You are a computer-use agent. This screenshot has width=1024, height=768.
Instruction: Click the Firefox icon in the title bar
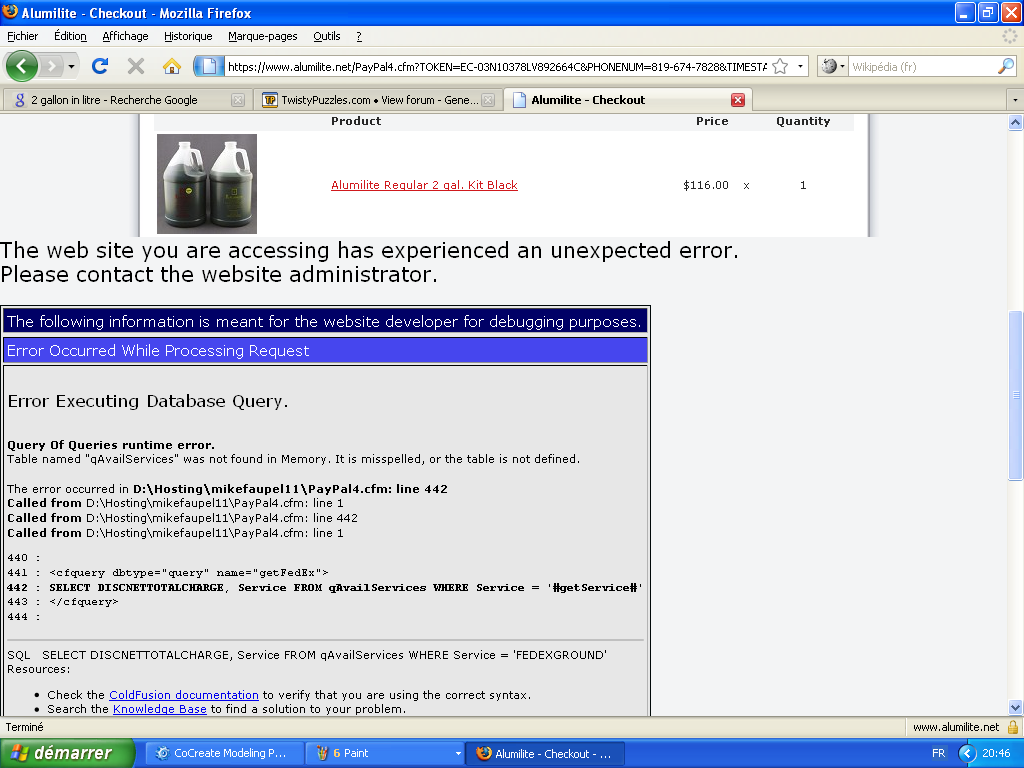10,12
